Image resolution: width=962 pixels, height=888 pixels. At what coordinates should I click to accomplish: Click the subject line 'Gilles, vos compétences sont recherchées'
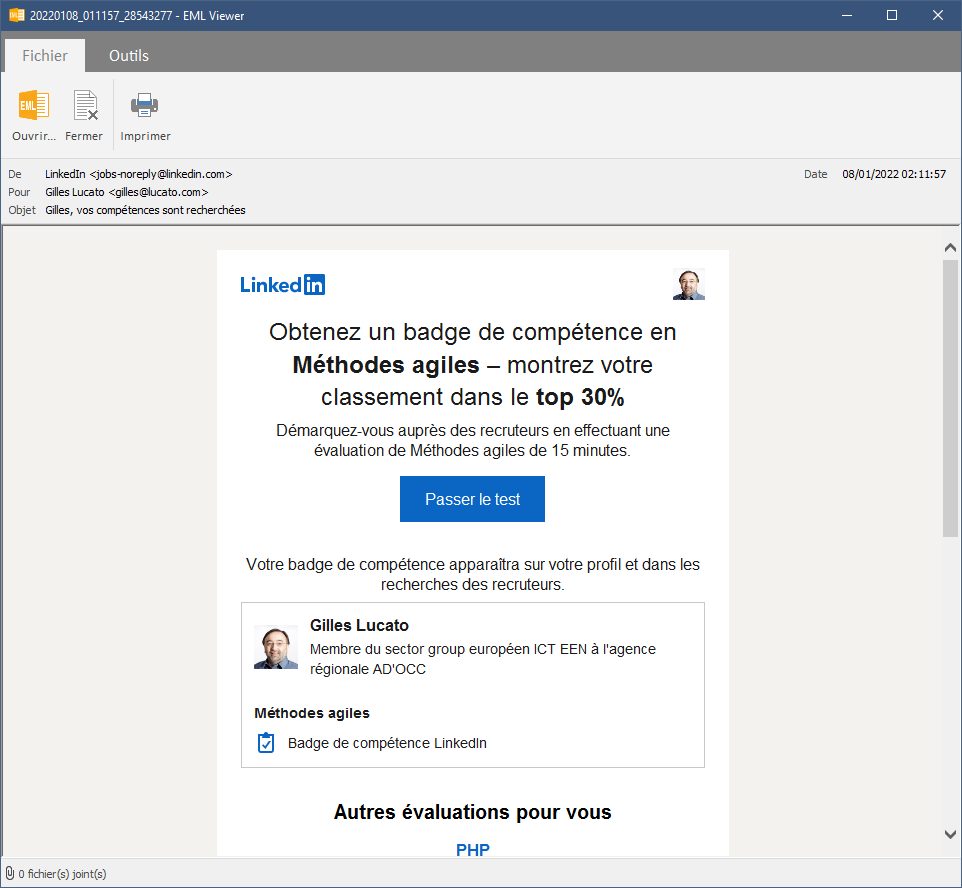(x=145, y=210)
